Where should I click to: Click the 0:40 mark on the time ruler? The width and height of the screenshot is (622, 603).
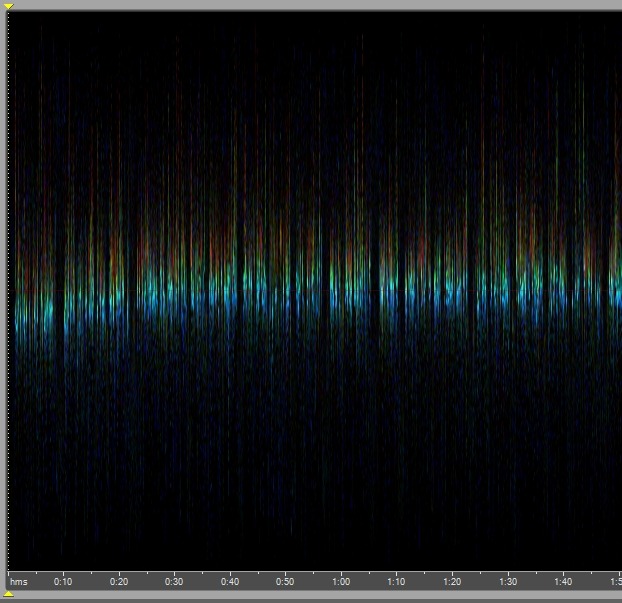pos(230,582)
